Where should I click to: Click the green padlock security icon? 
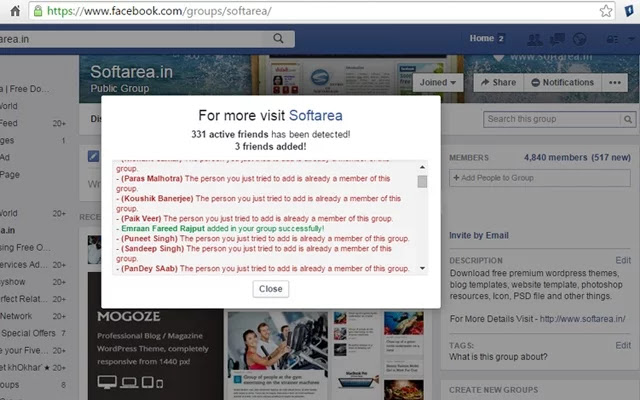pyautogui.click(x=38, y=11)
